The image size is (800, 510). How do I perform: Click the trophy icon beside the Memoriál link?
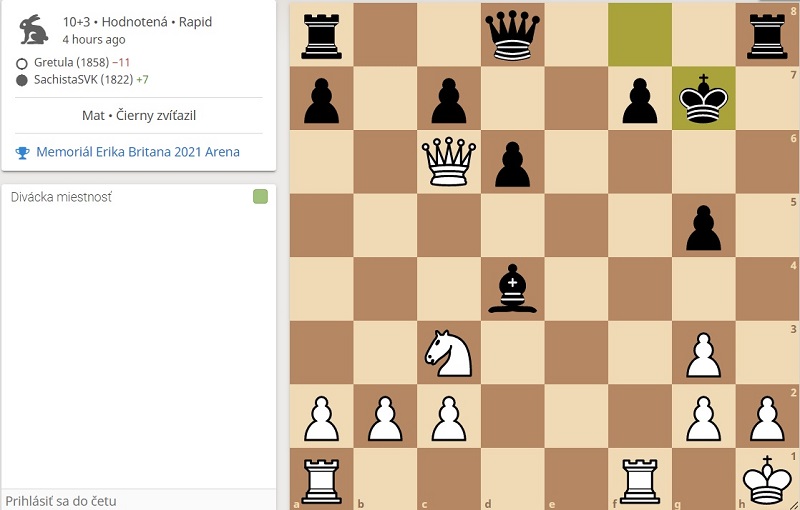click(x=22, y=152)
